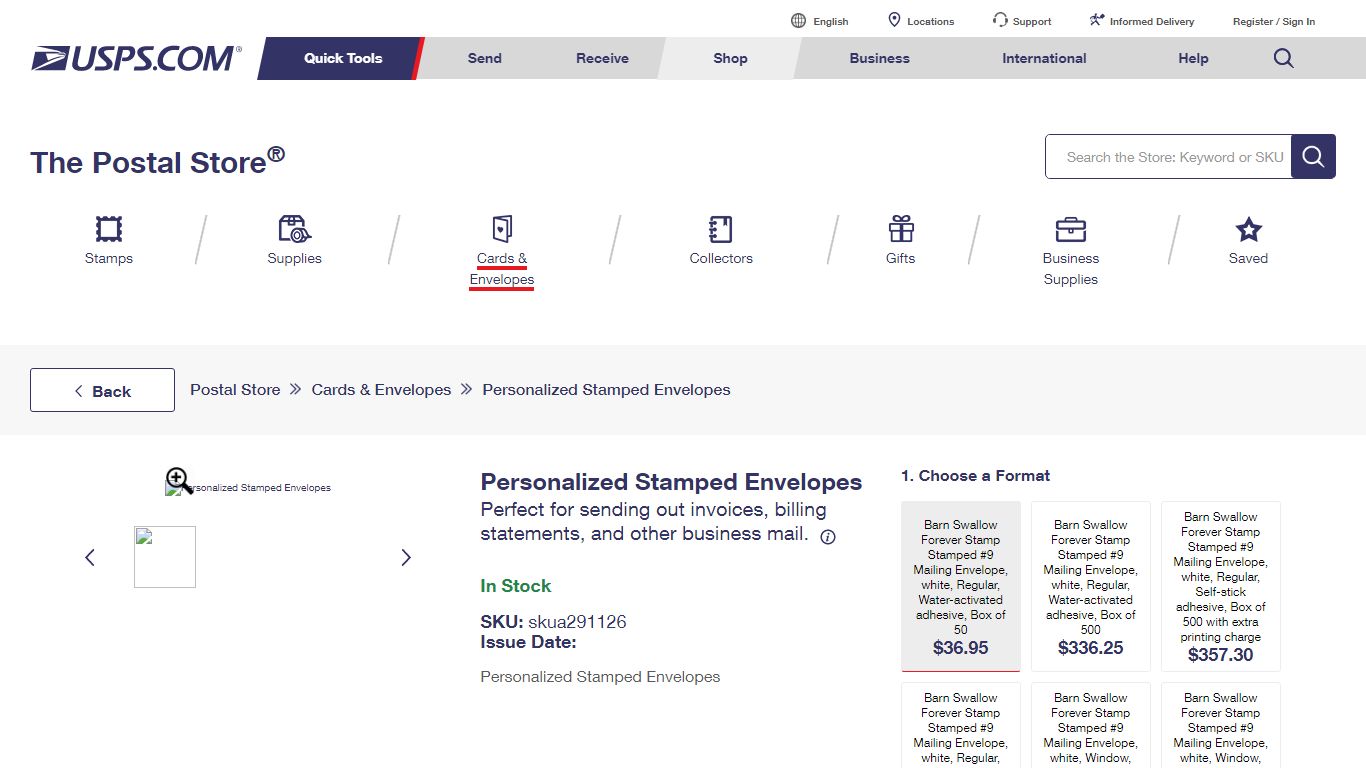1366x768 pixels.
Task: Click the SKU value skua291126
Action: (577, 622)
